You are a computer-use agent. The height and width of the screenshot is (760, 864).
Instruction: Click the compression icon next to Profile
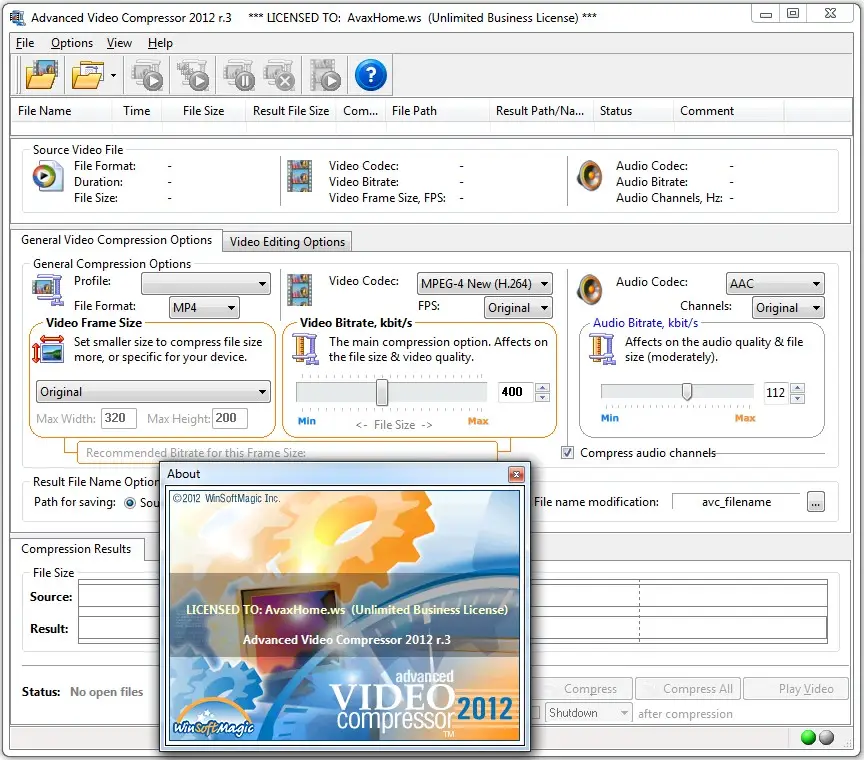47,289
